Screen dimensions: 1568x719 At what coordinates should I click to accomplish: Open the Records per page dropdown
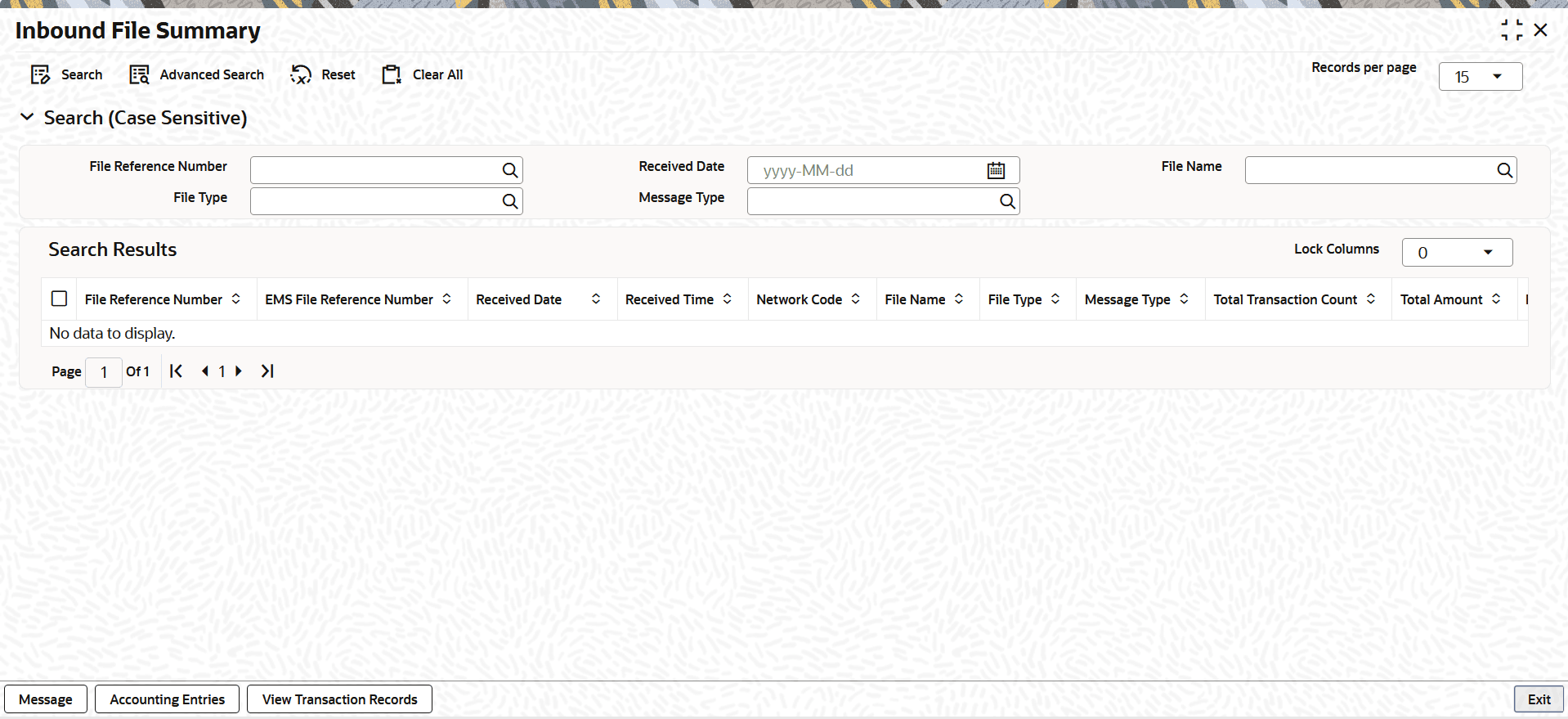[1481, 77]
